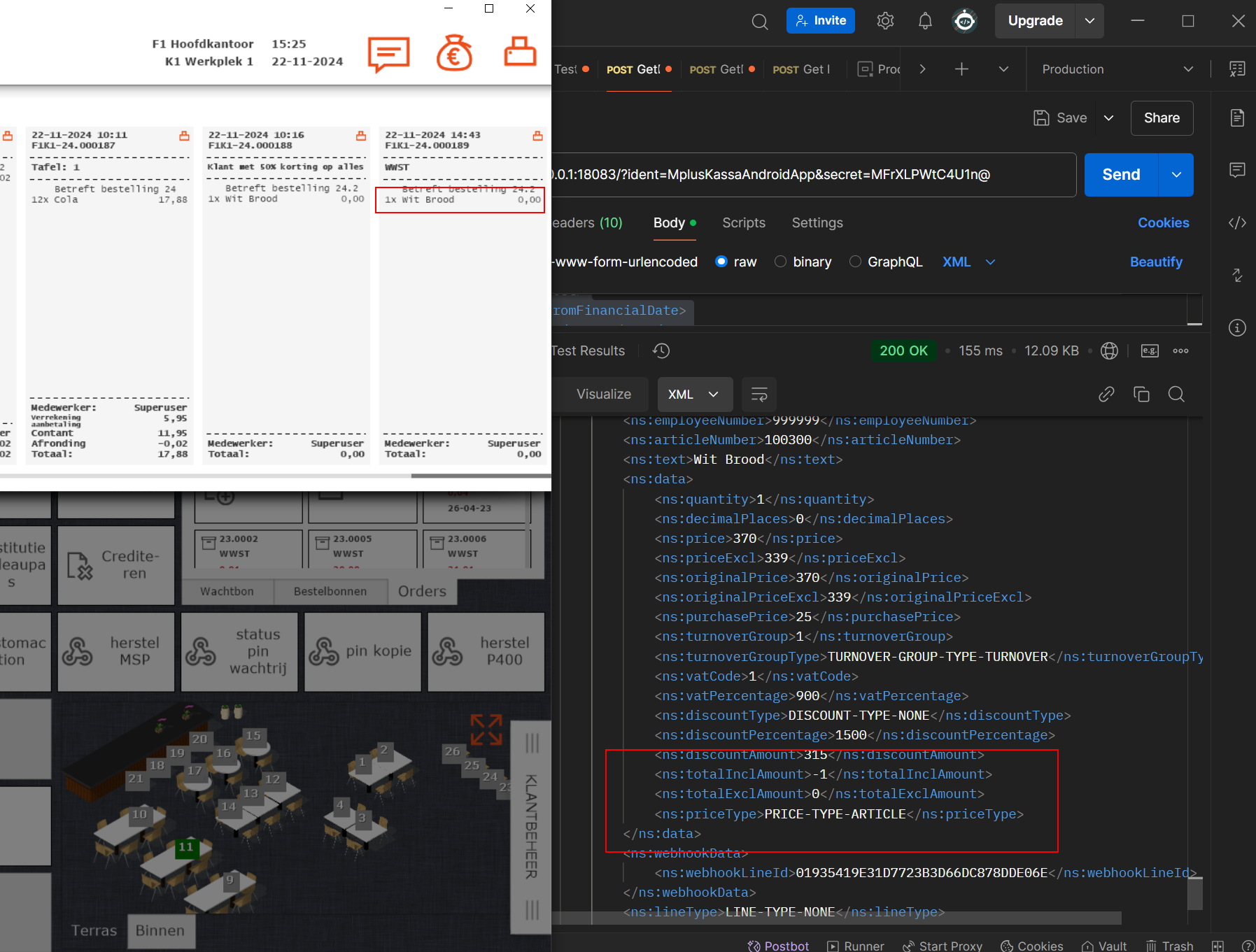The image size is (1256, 952).
Task: Click the Invite button
Action: [821, 21]
